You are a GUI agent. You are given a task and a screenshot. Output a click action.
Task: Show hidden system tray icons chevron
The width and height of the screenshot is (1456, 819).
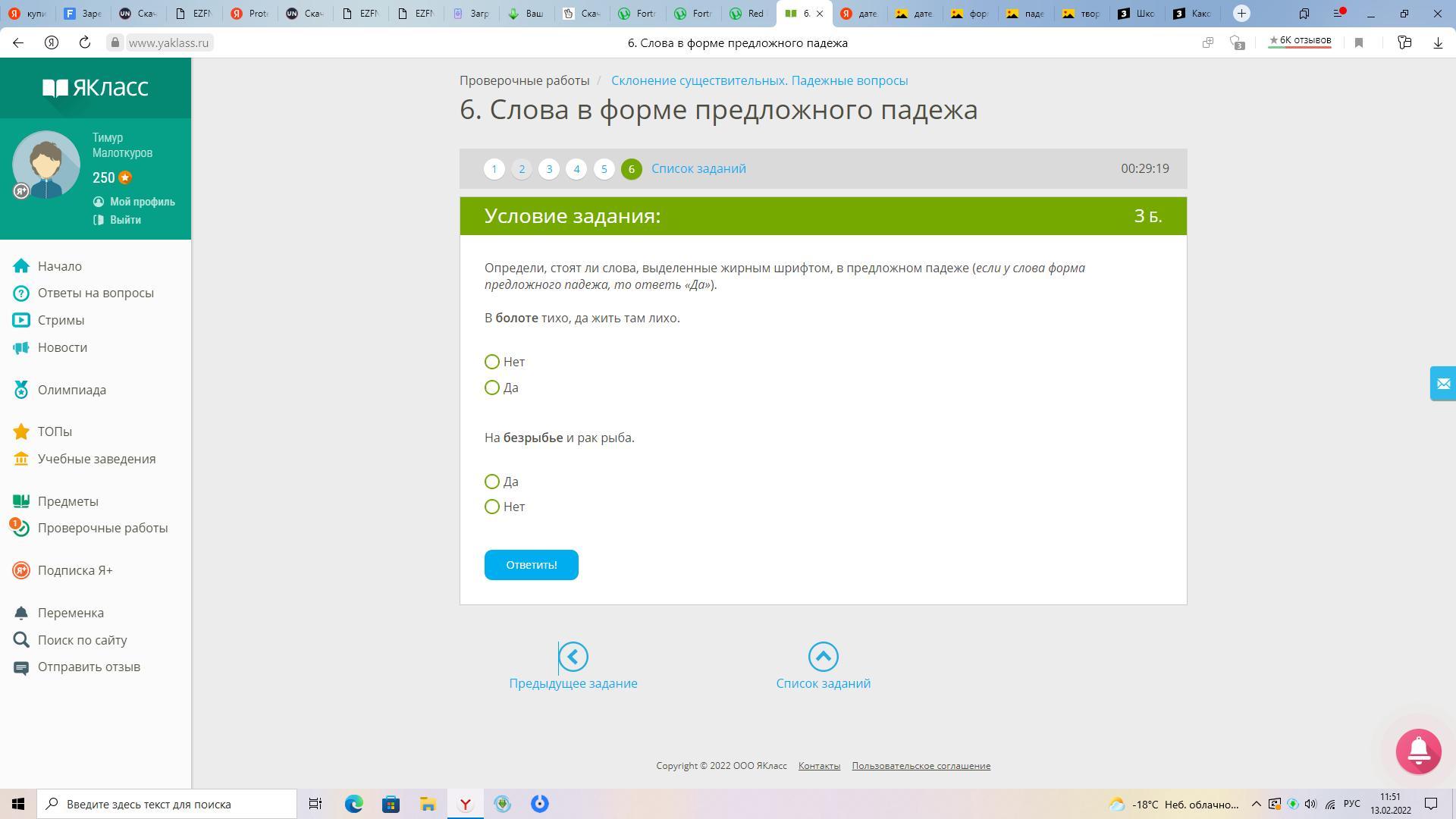(x=1256, y=804)
